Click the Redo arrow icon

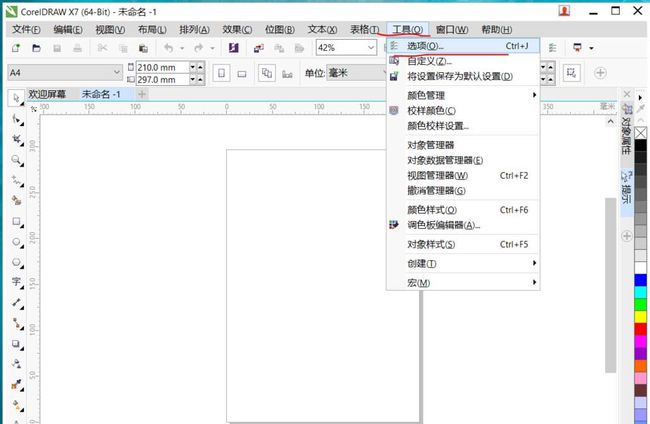[x=199, y=48]
